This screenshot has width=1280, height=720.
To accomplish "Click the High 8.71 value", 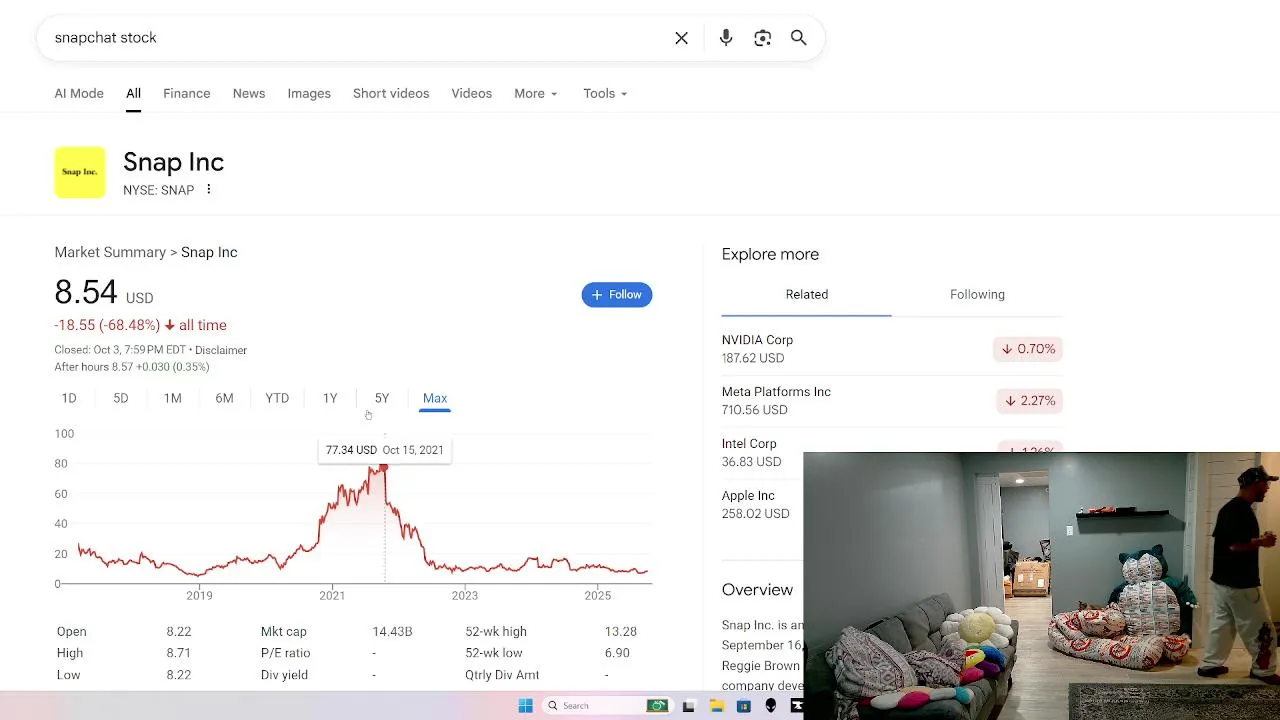I will point(179,653).
